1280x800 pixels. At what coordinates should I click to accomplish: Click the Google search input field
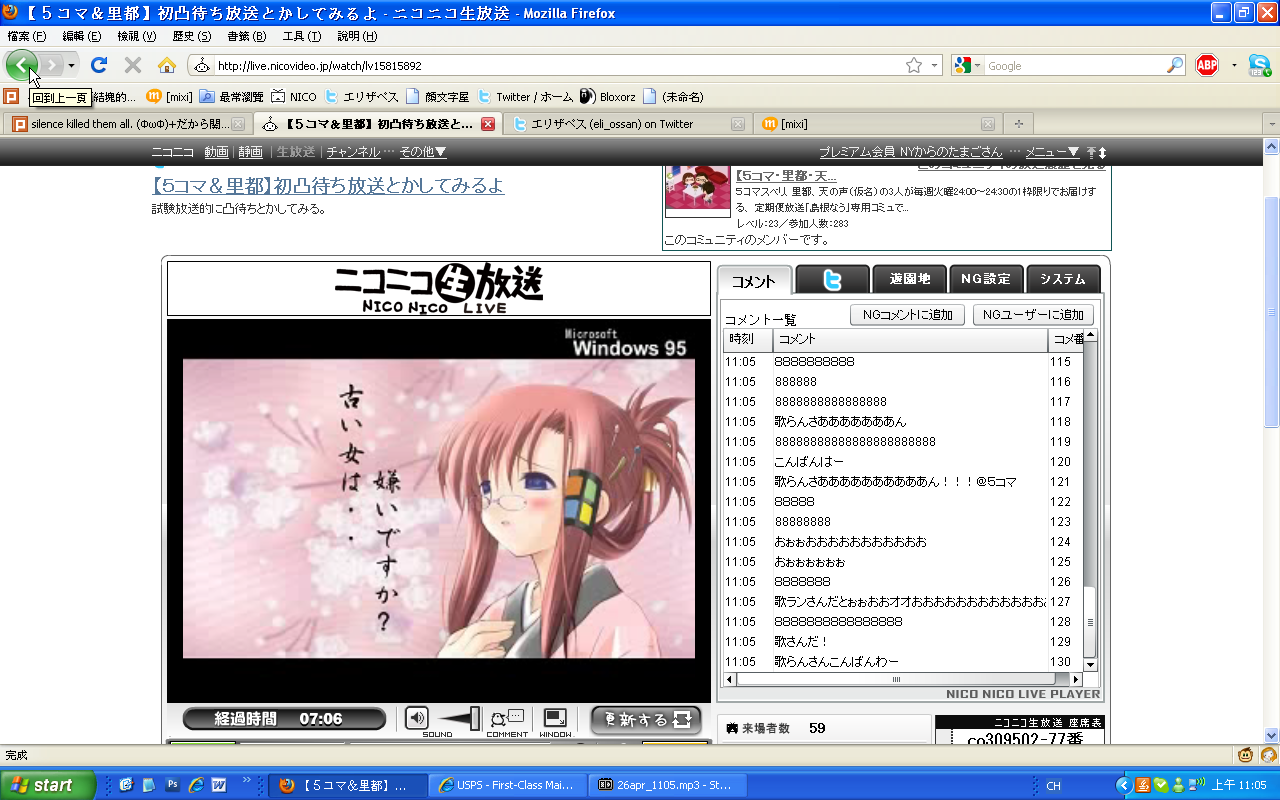pos(1075,66)
